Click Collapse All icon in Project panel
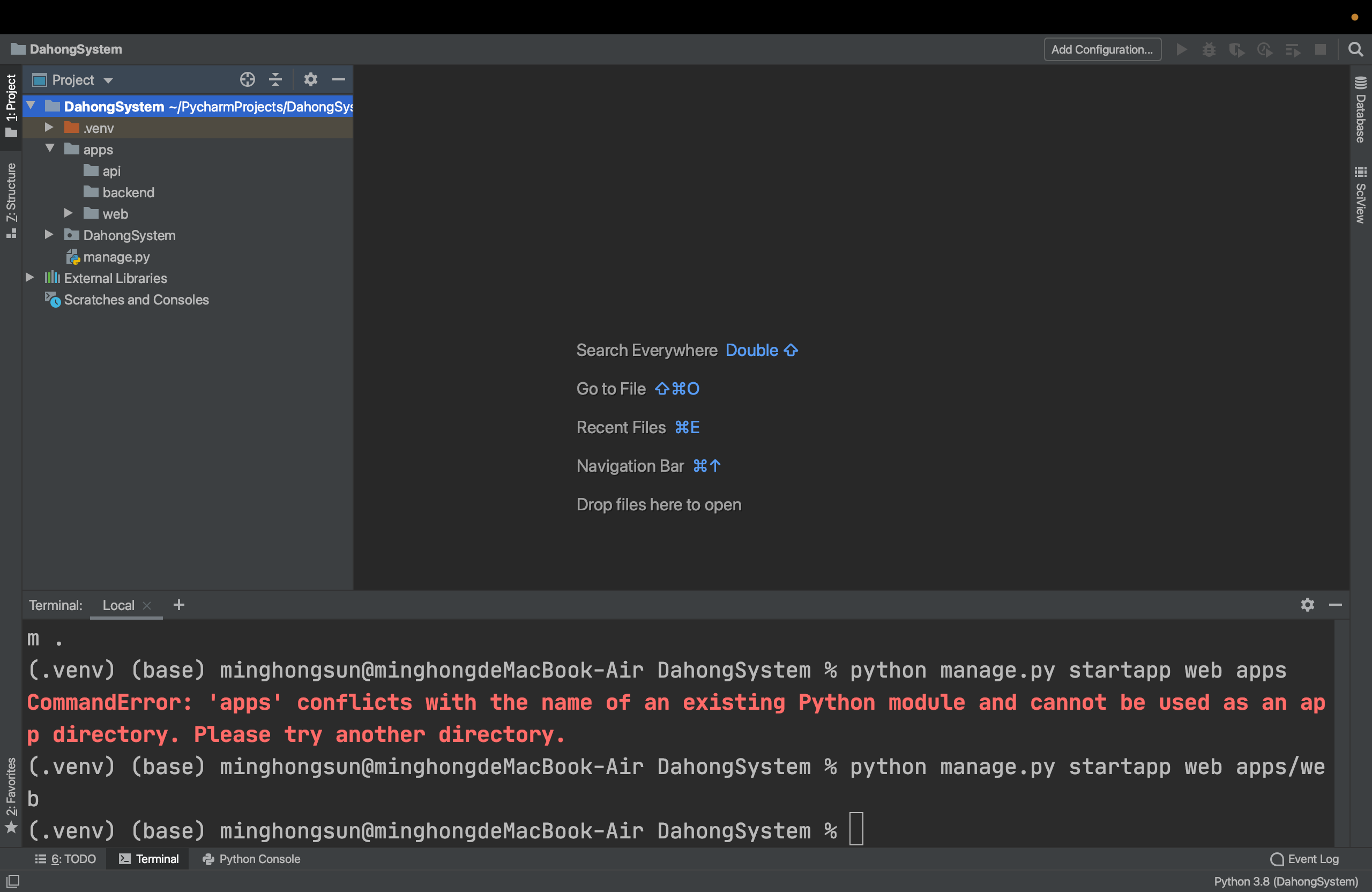Screen dimensions: 1372x892 (x=275, y=79)
